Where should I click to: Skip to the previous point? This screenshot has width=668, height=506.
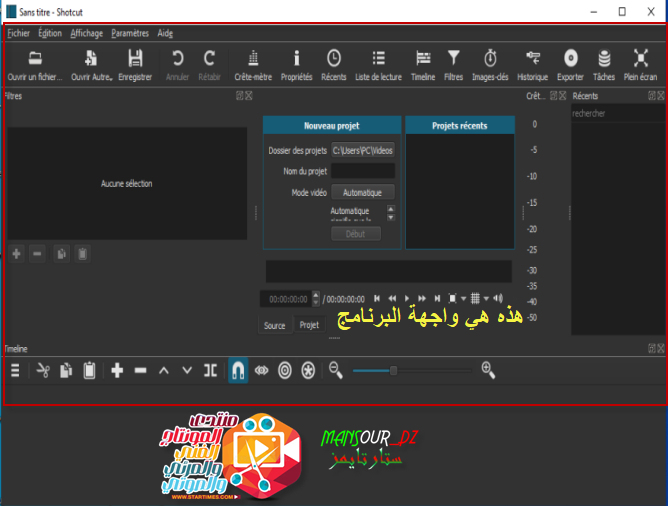[377, 299]
